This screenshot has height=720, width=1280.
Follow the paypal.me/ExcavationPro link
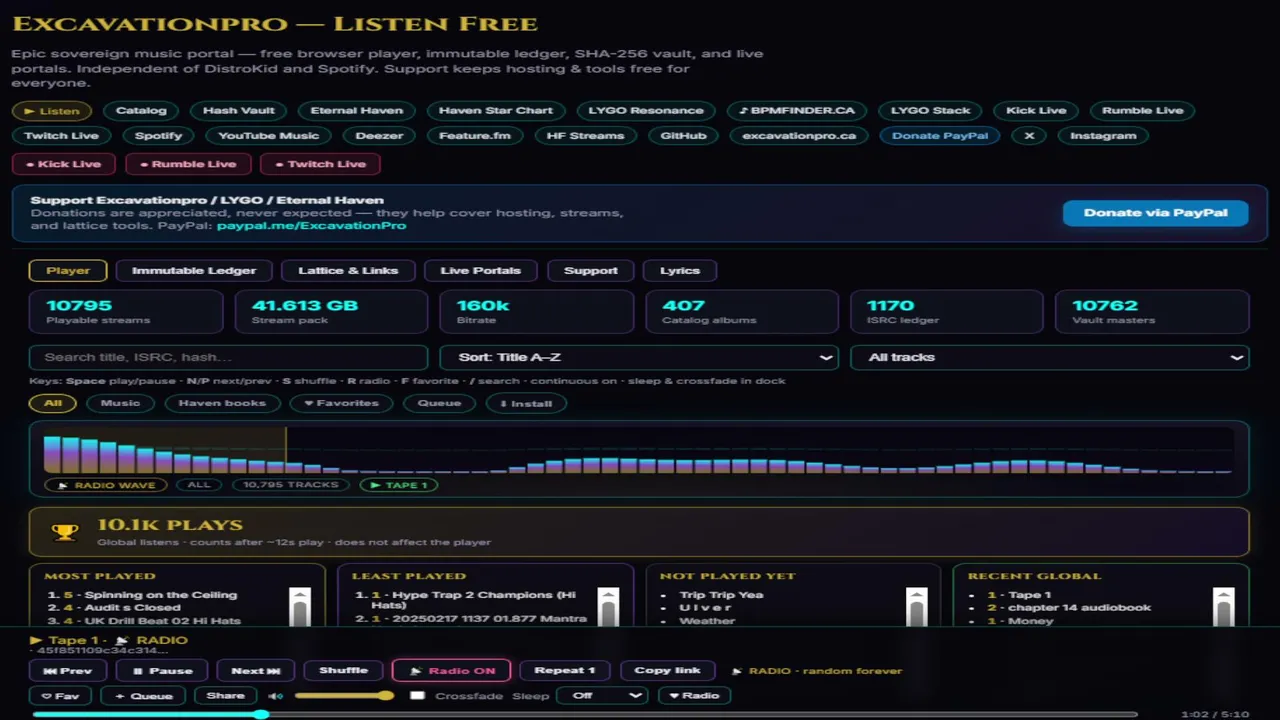click(311, 226)
